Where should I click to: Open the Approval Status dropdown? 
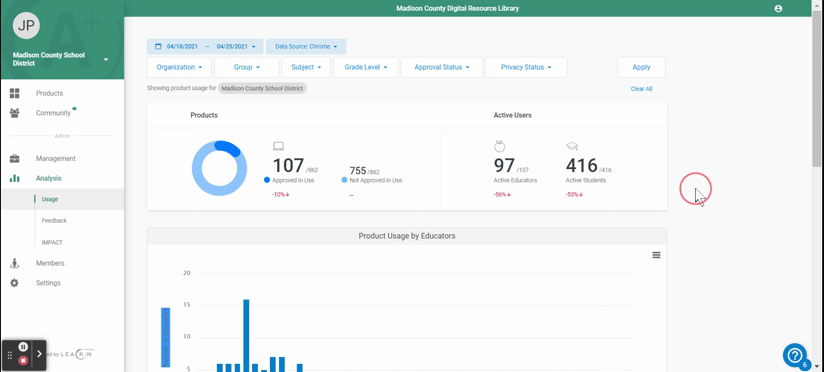(441, 67)
